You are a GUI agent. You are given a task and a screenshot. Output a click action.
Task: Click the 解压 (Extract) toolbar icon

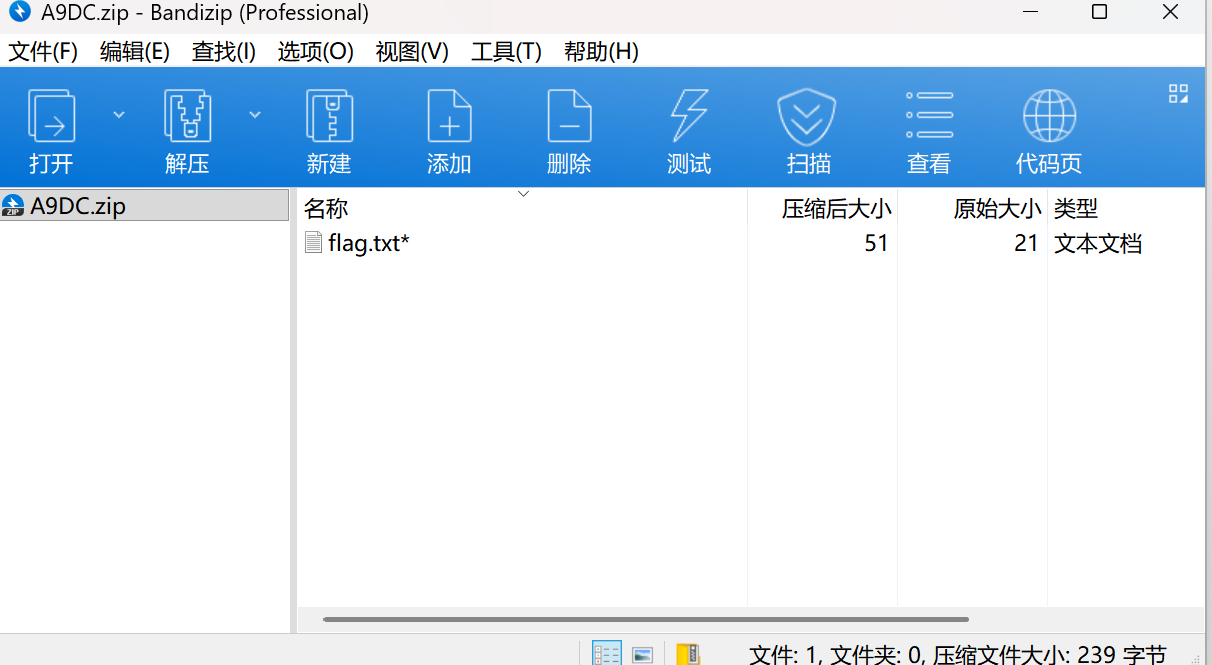point(187,116)
